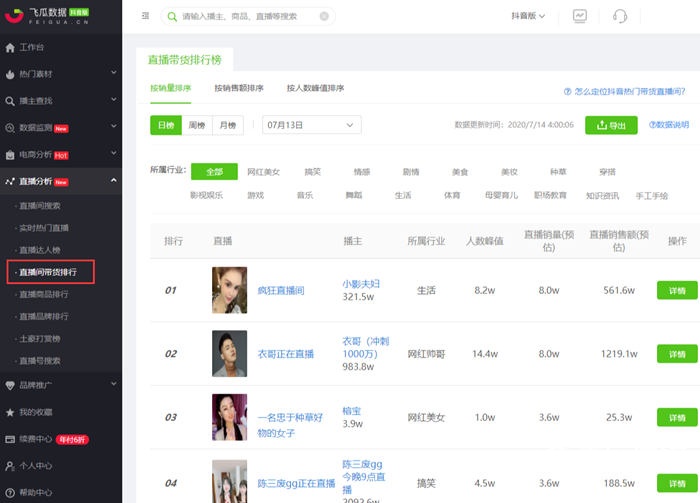Clear the search box with the X icon
This screenshot has width=700, height=503.
(323, 16)
